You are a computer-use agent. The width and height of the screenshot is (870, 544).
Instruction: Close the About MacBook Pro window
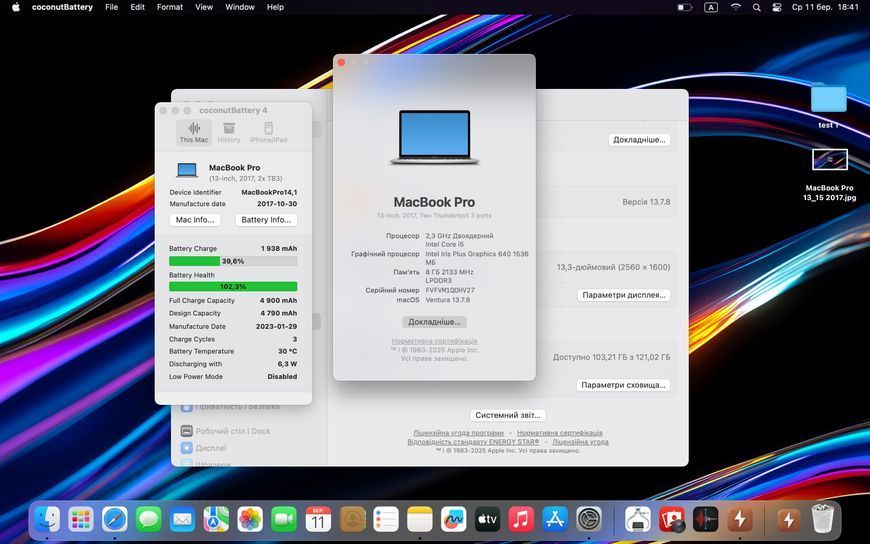click(x=342, y=63)
